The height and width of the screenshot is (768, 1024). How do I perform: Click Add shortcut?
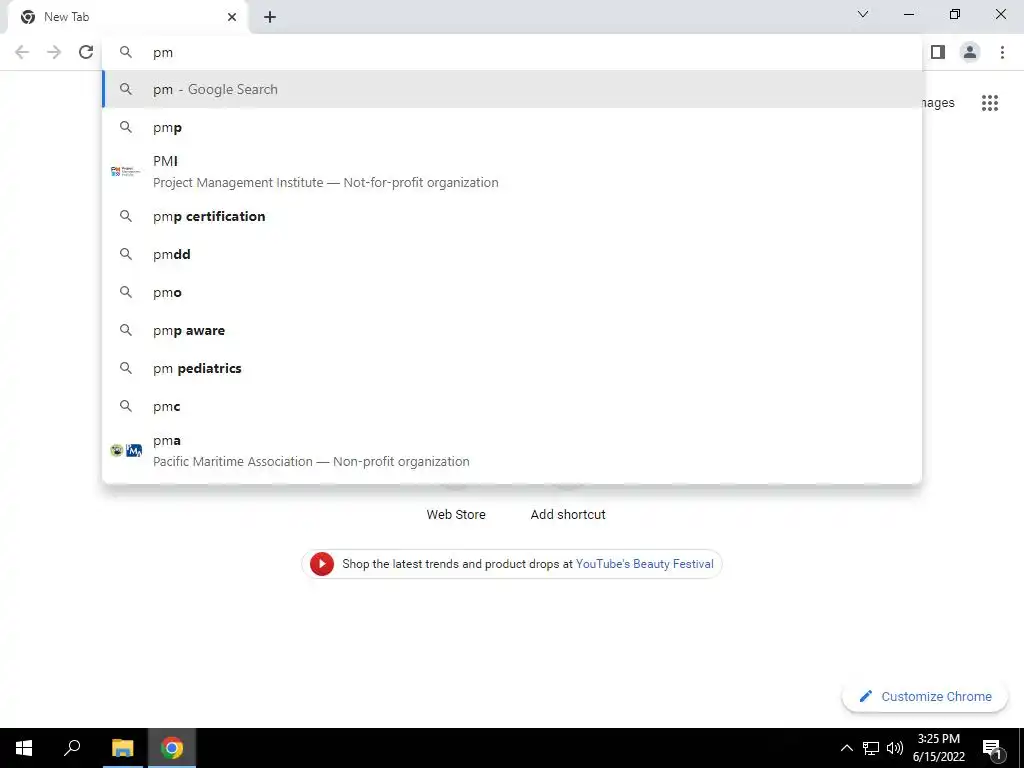(568, 514)
